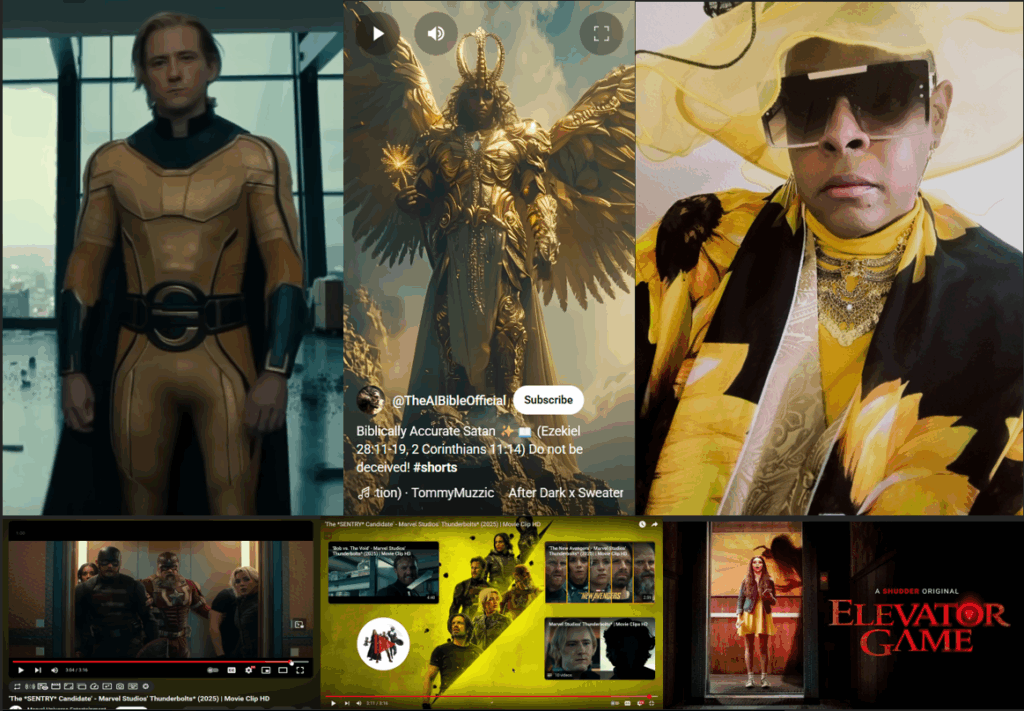Click the music note icon
Screen dimensions: 1024x711
[364, 493]
